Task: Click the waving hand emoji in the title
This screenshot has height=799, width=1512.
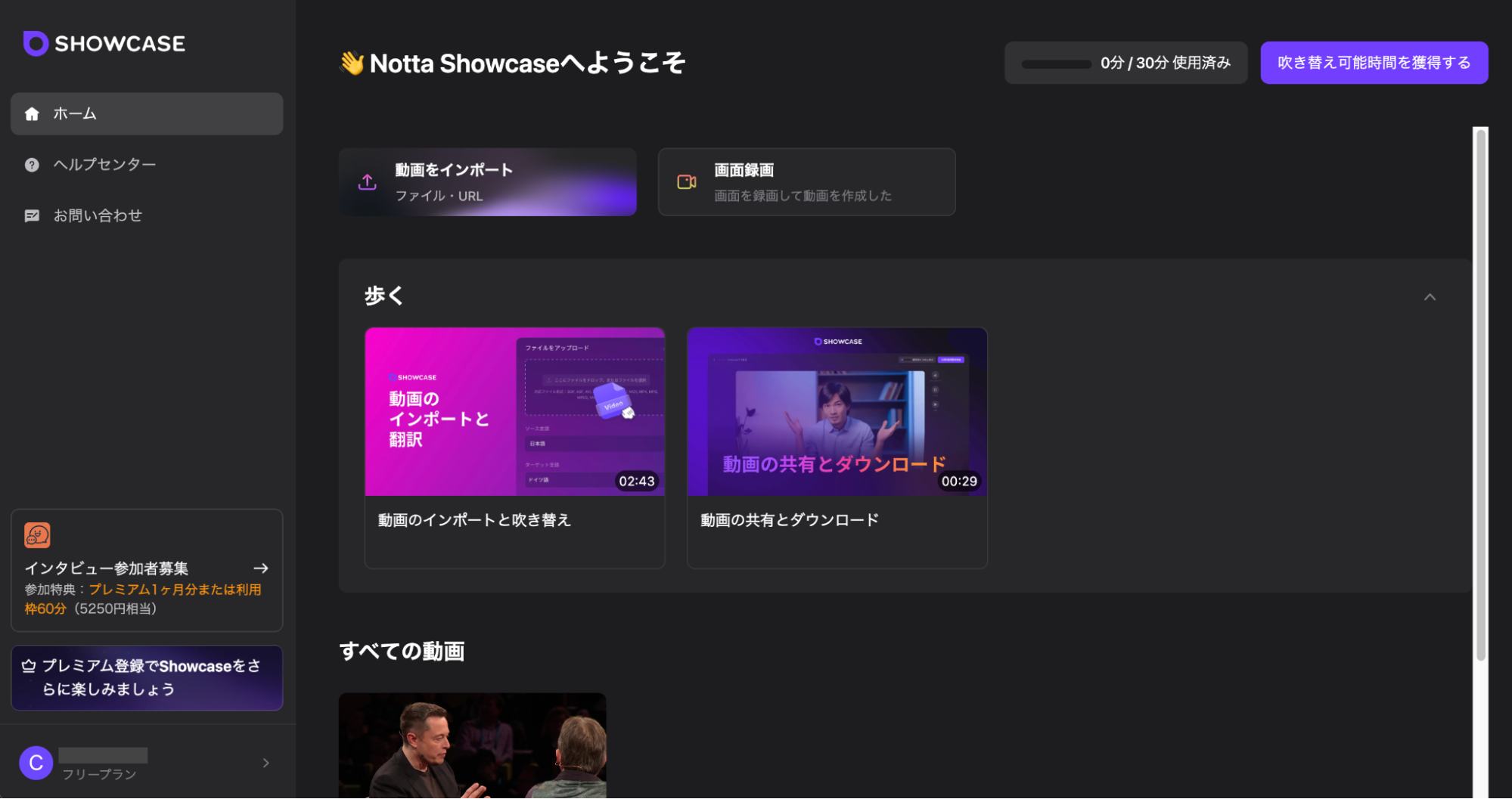Action: click(x=352, y=63)
